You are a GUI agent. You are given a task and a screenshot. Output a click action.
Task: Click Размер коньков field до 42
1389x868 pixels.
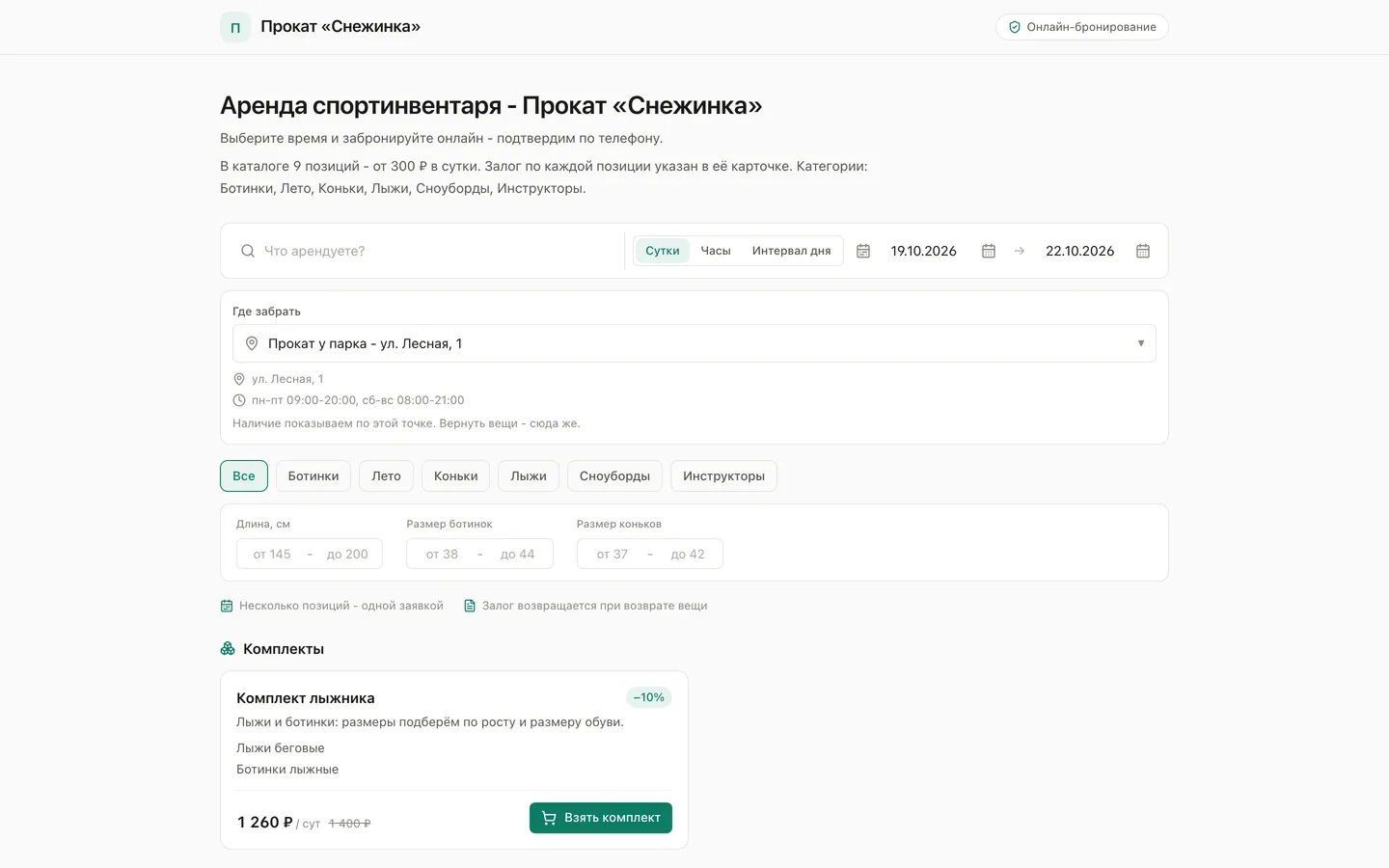[688, 555]
